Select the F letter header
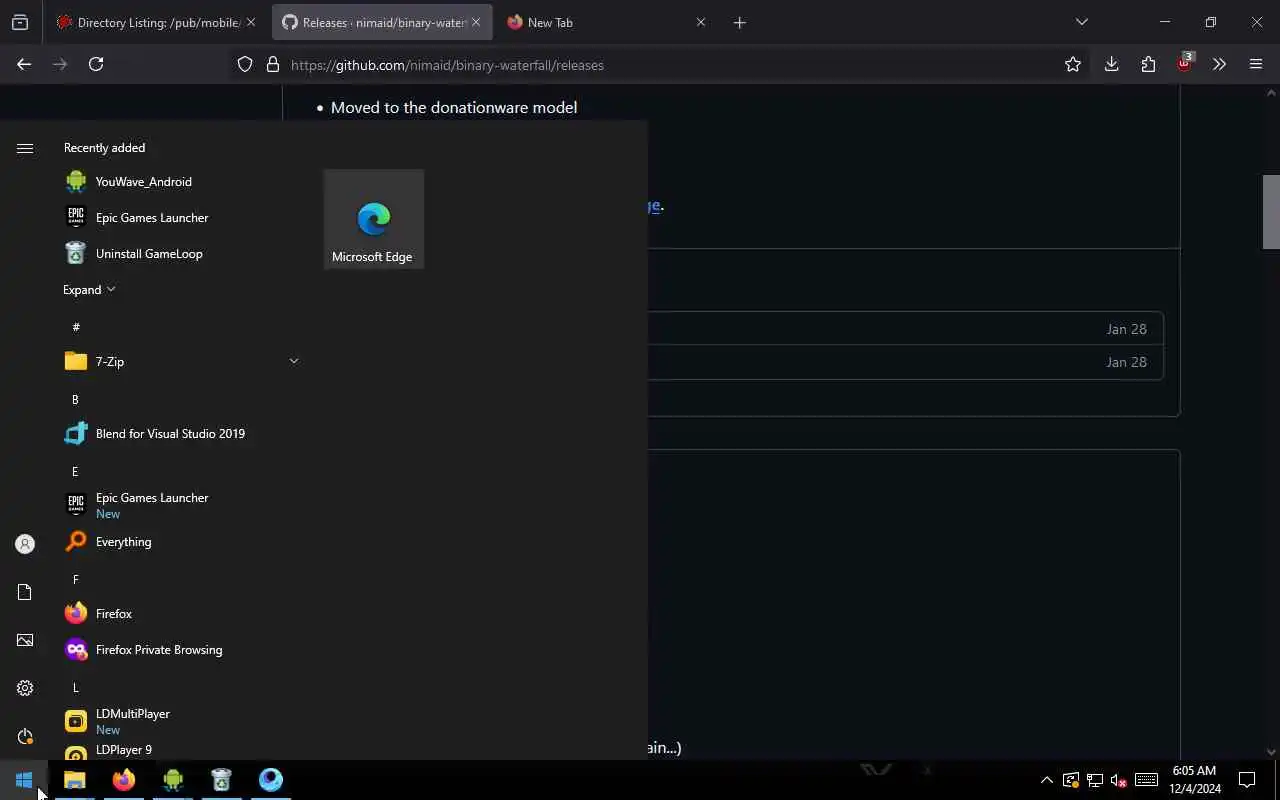1280x800 pixels. click(x=75, y=579)
